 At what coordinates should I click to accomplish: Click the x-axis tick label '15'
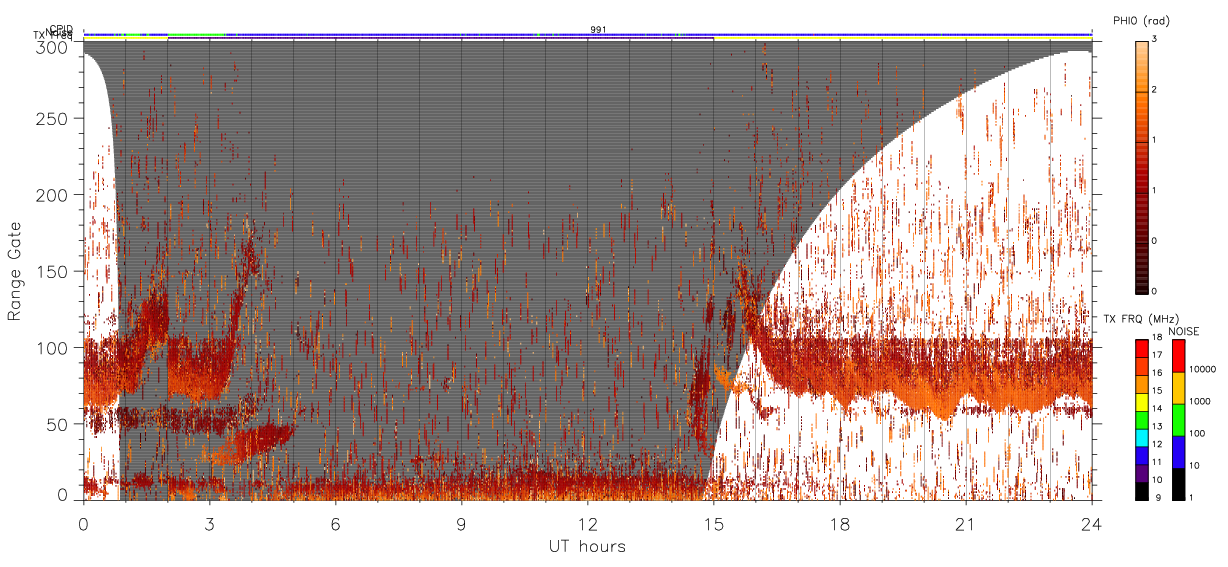point(713,522)
